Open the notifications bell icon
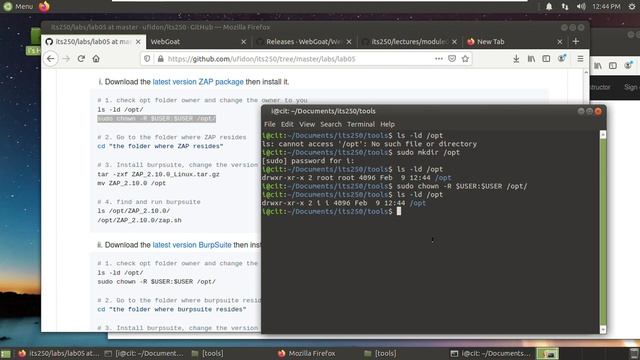 click(549, 6)
